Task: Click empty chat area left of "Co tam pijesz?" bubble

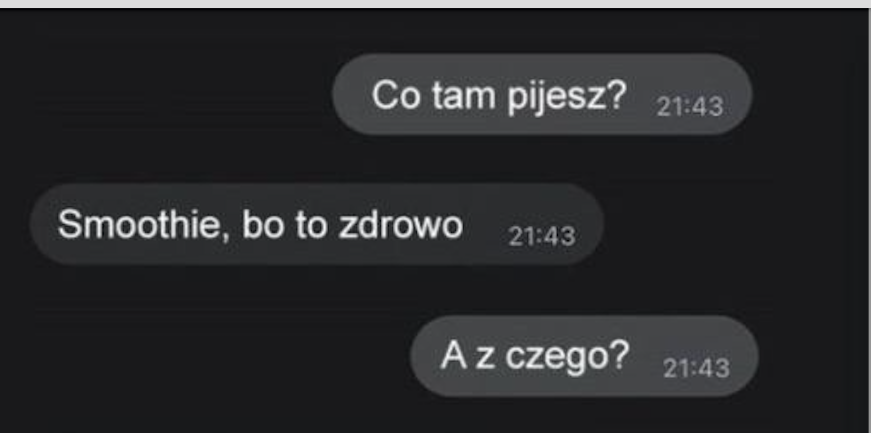Action: [167, 94]
